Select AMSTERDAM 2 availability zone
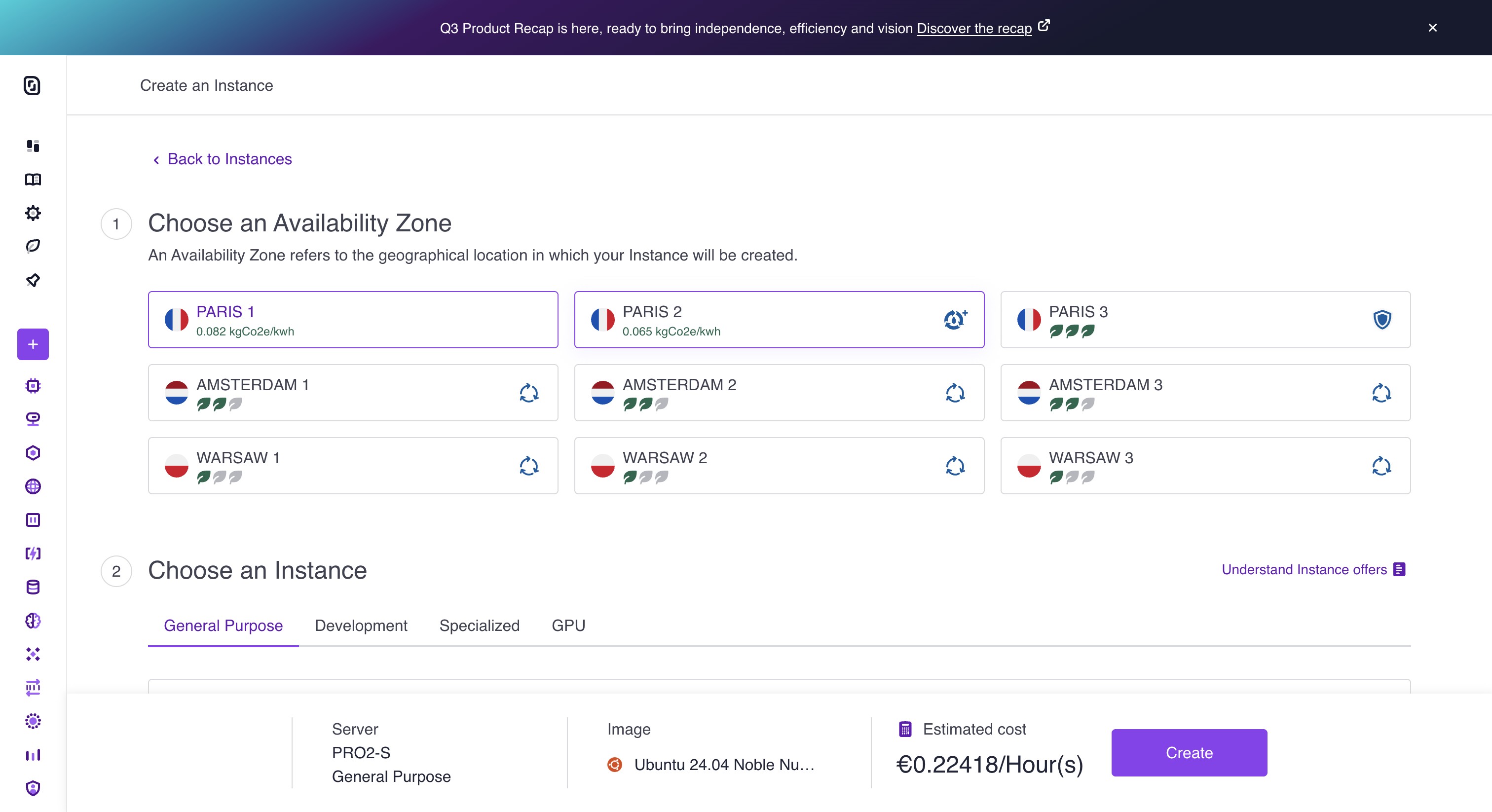This screenshot has width=1492, height=812. [x=779, y=393]
